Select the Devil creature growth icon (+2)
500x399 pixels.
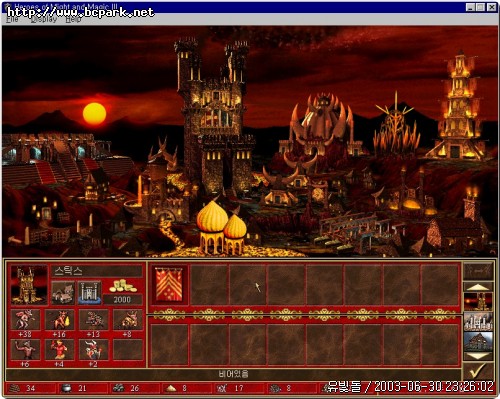[94, 350]
